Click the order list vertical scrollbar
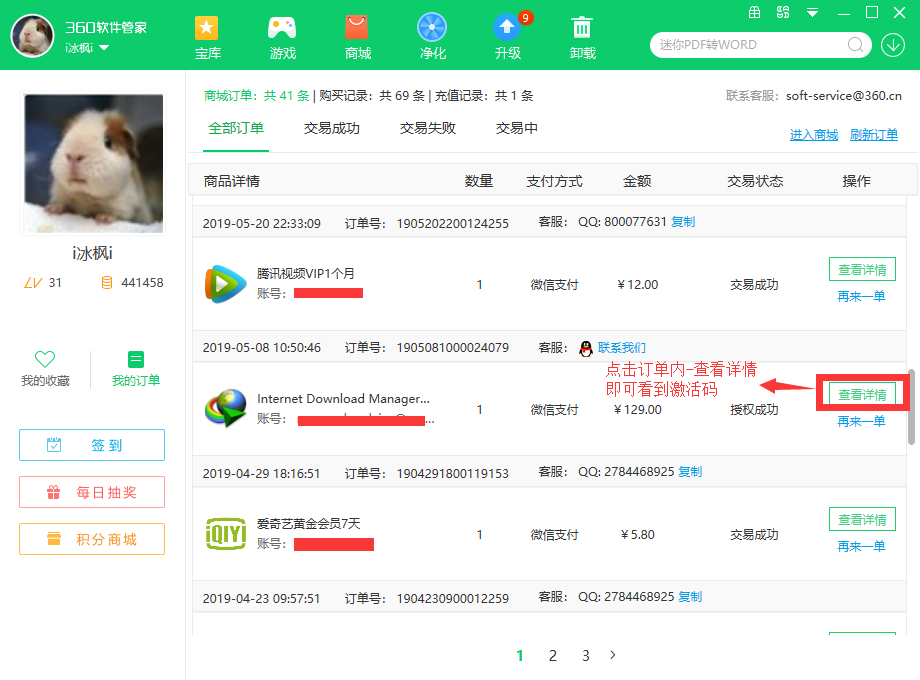The width and height of the screenshot is (920, 680). [x=911, y=407]
